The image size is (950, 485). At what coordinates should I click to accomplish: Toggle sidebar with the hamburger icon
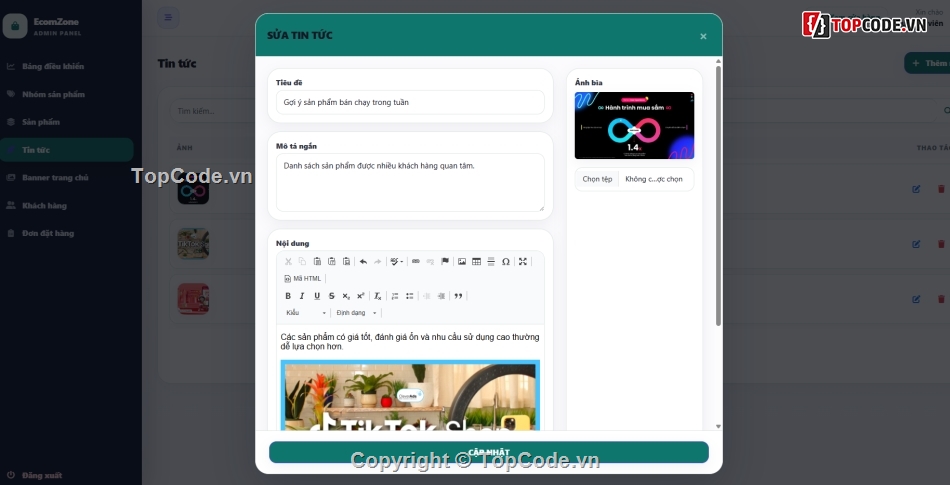pyautogui.click(x=168, y=18)
